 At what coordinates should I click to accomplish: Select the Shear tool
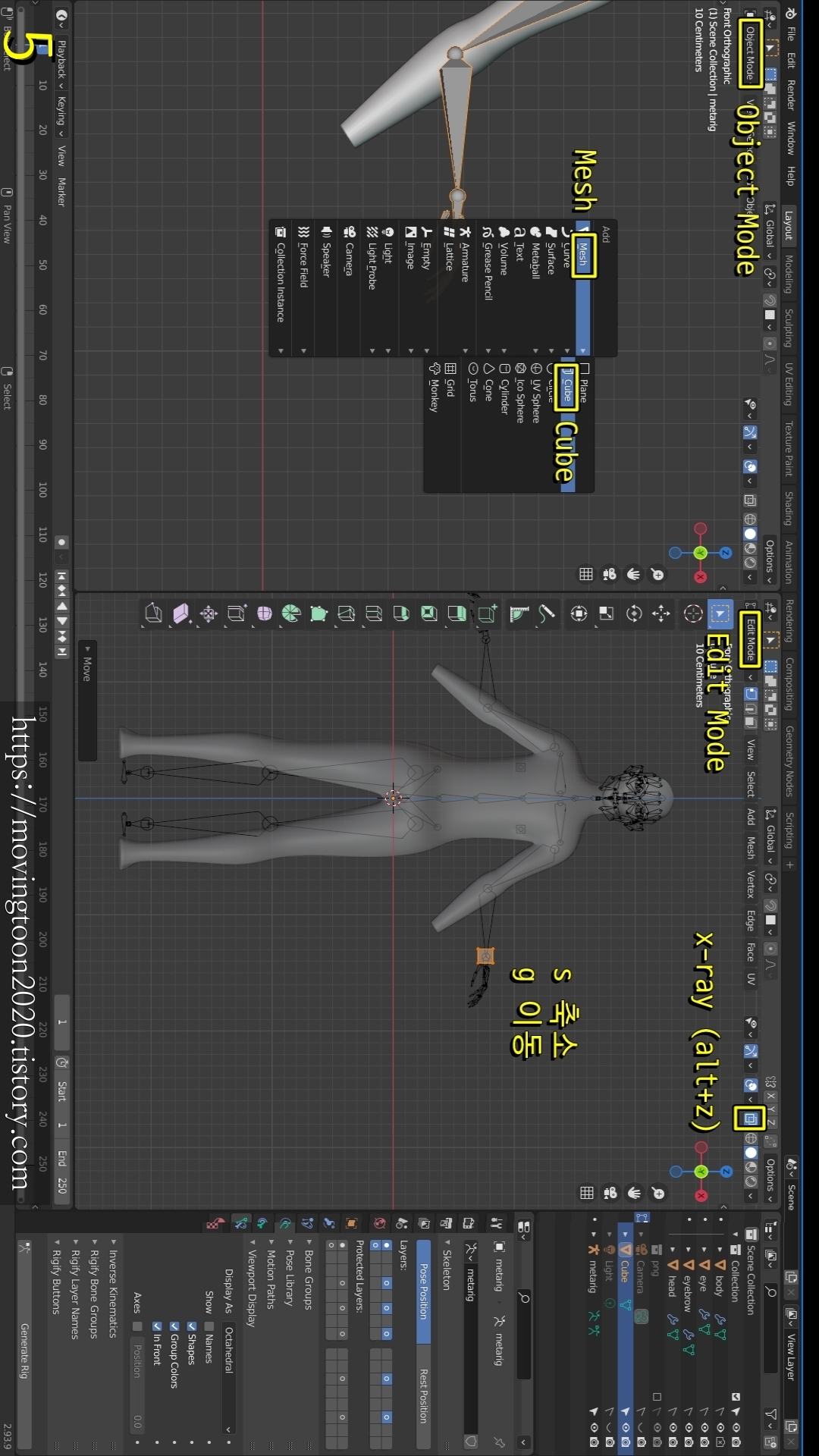[181, 613]
